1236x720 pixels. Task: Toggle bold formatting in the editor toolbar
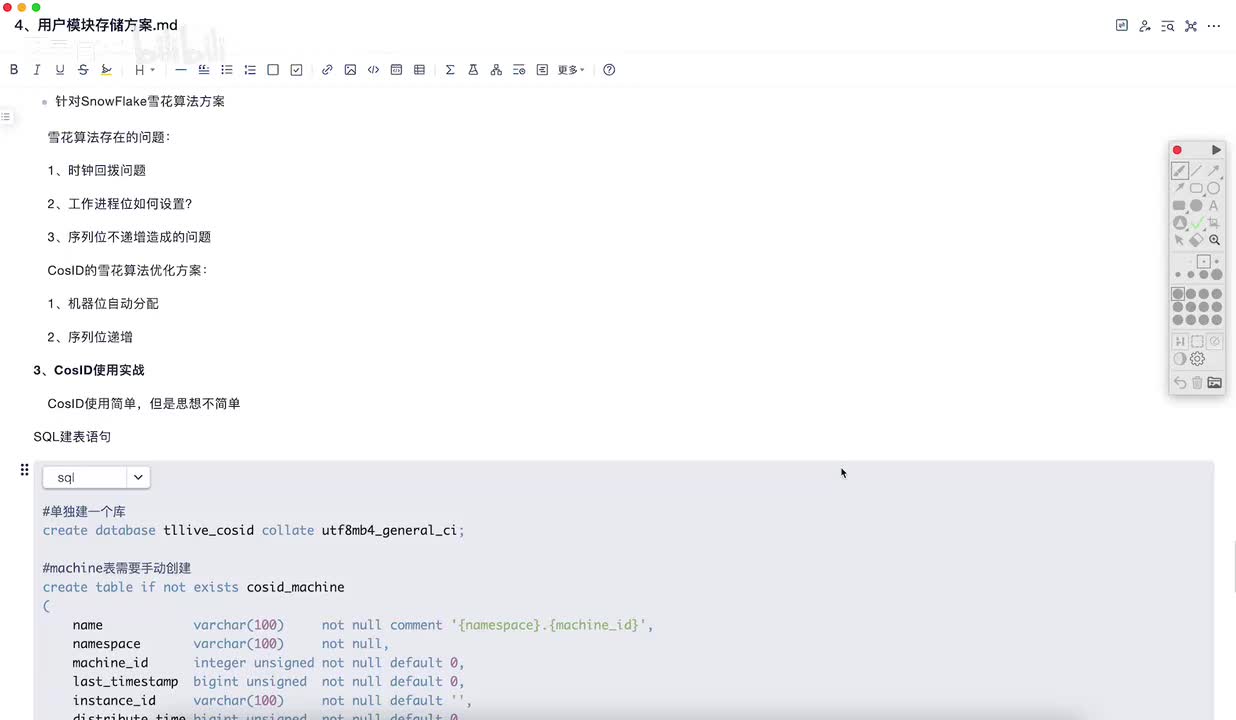pyautogui.click(x=14, y=70)
